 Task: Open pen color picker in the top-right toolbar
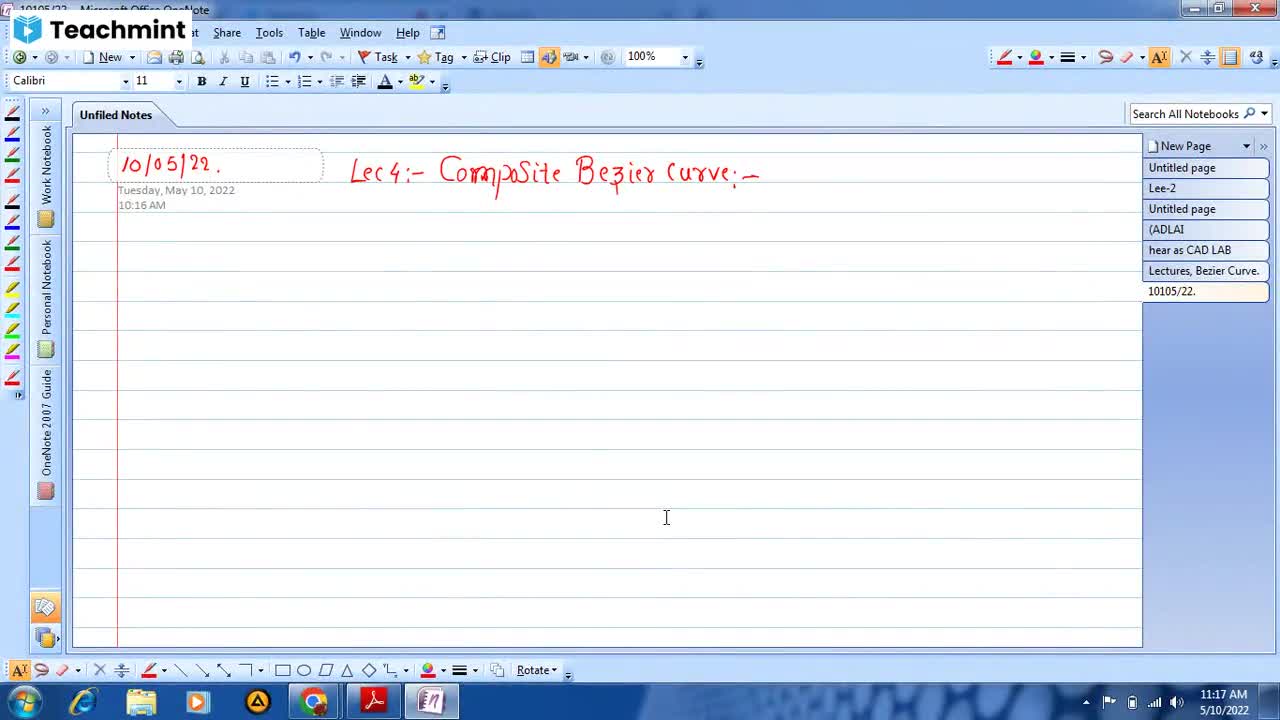click(x=1036, y=57)
